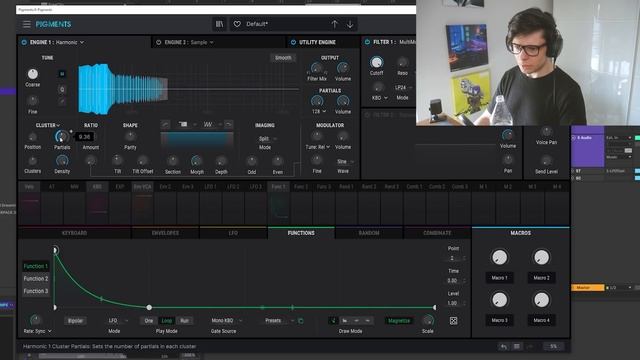The height and width of the screenshot is (360, 640).
Task: Click the Macro 4 knob
Action: [542, 300]
